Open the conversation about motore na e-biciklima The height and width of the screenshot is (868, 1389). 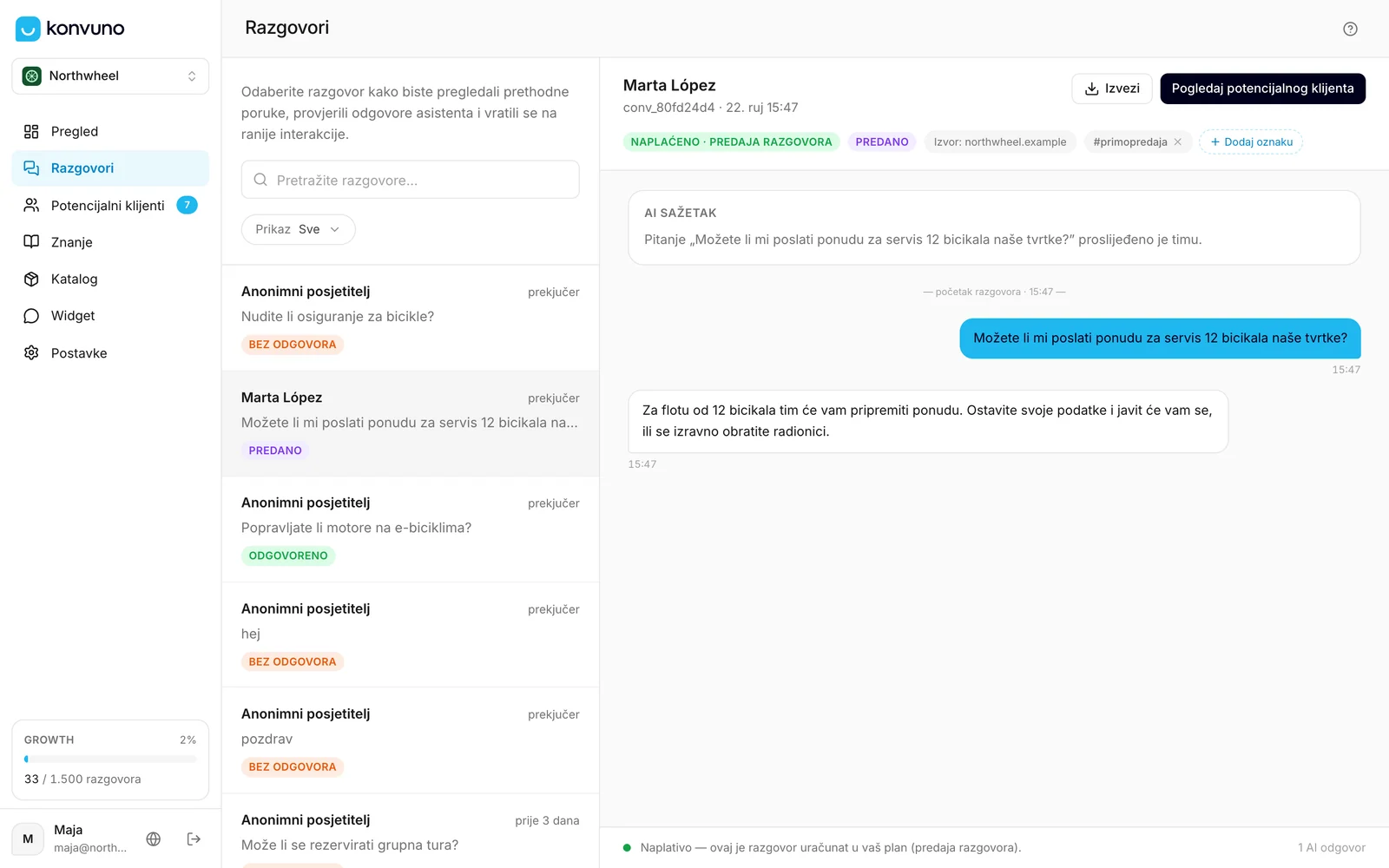point(411,529)
